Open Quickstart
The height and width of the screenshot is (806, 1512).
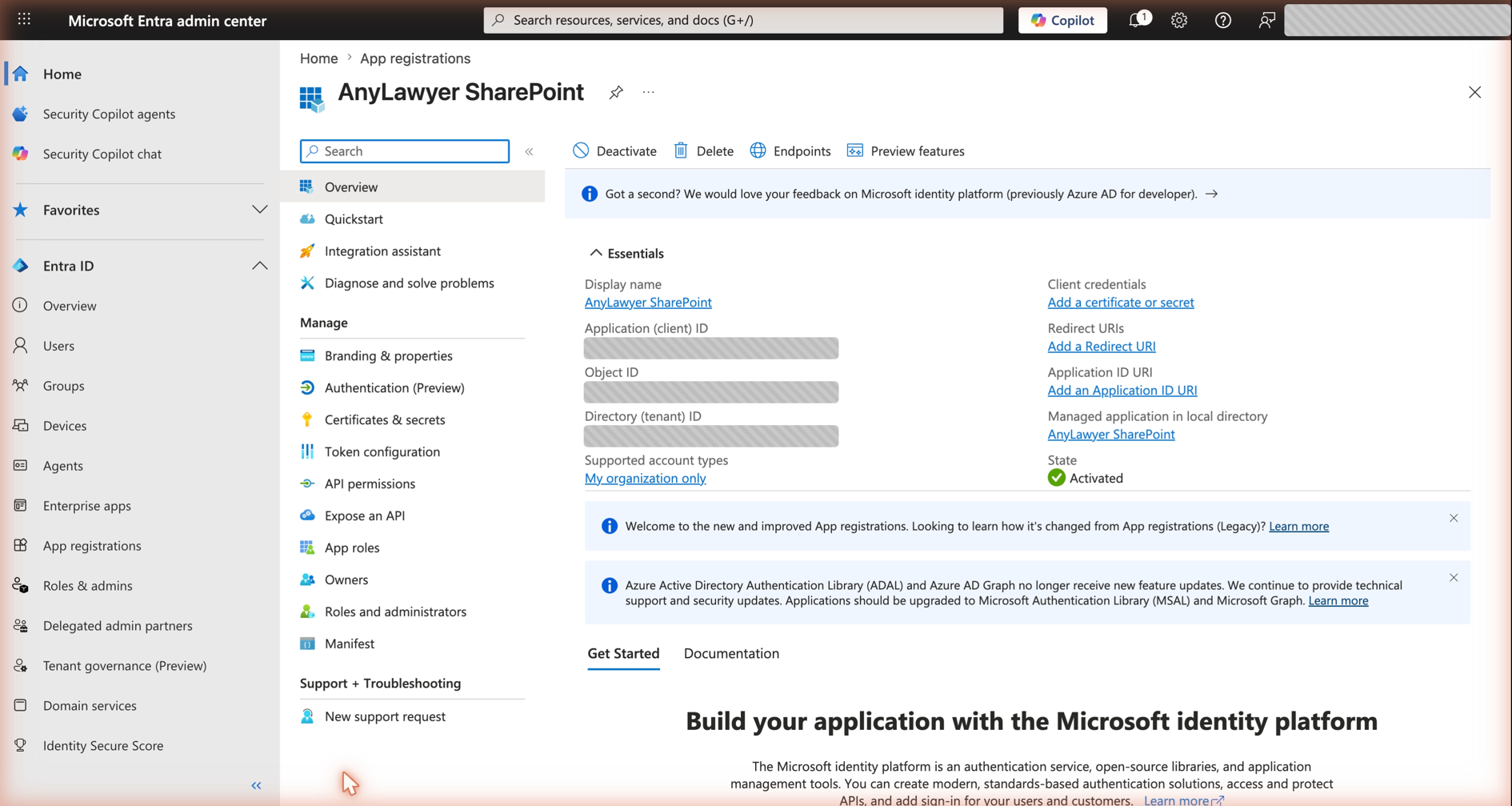[354, 219]
